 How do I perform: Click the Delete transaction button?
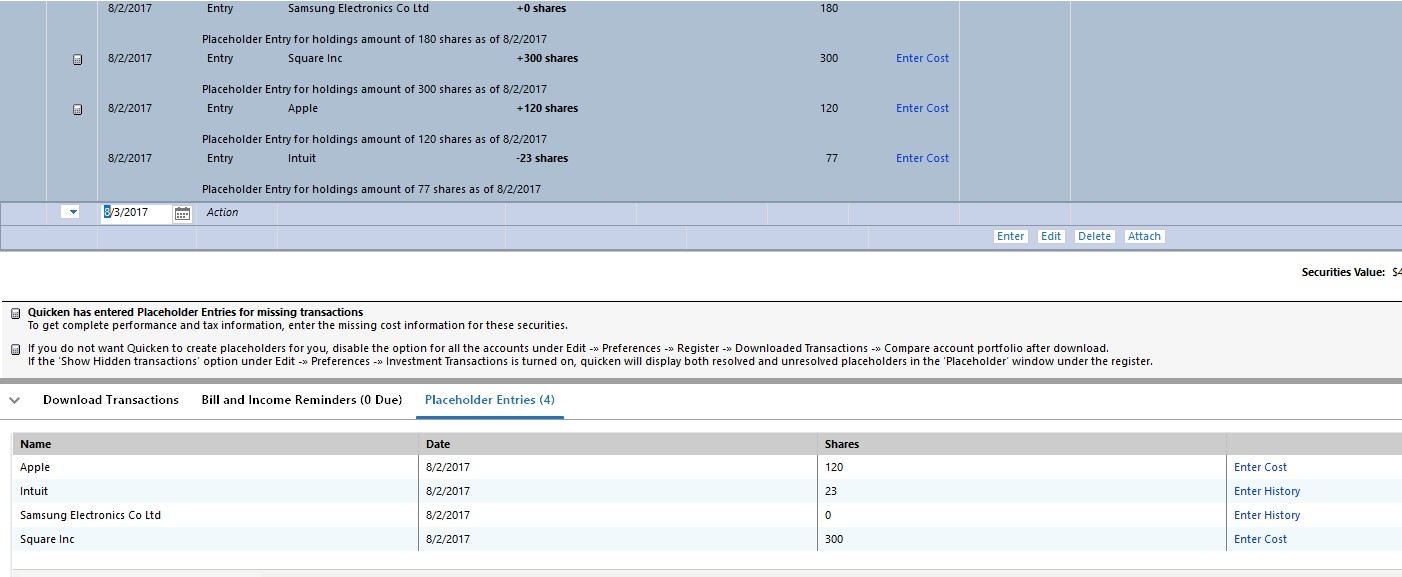point(1093,237)
